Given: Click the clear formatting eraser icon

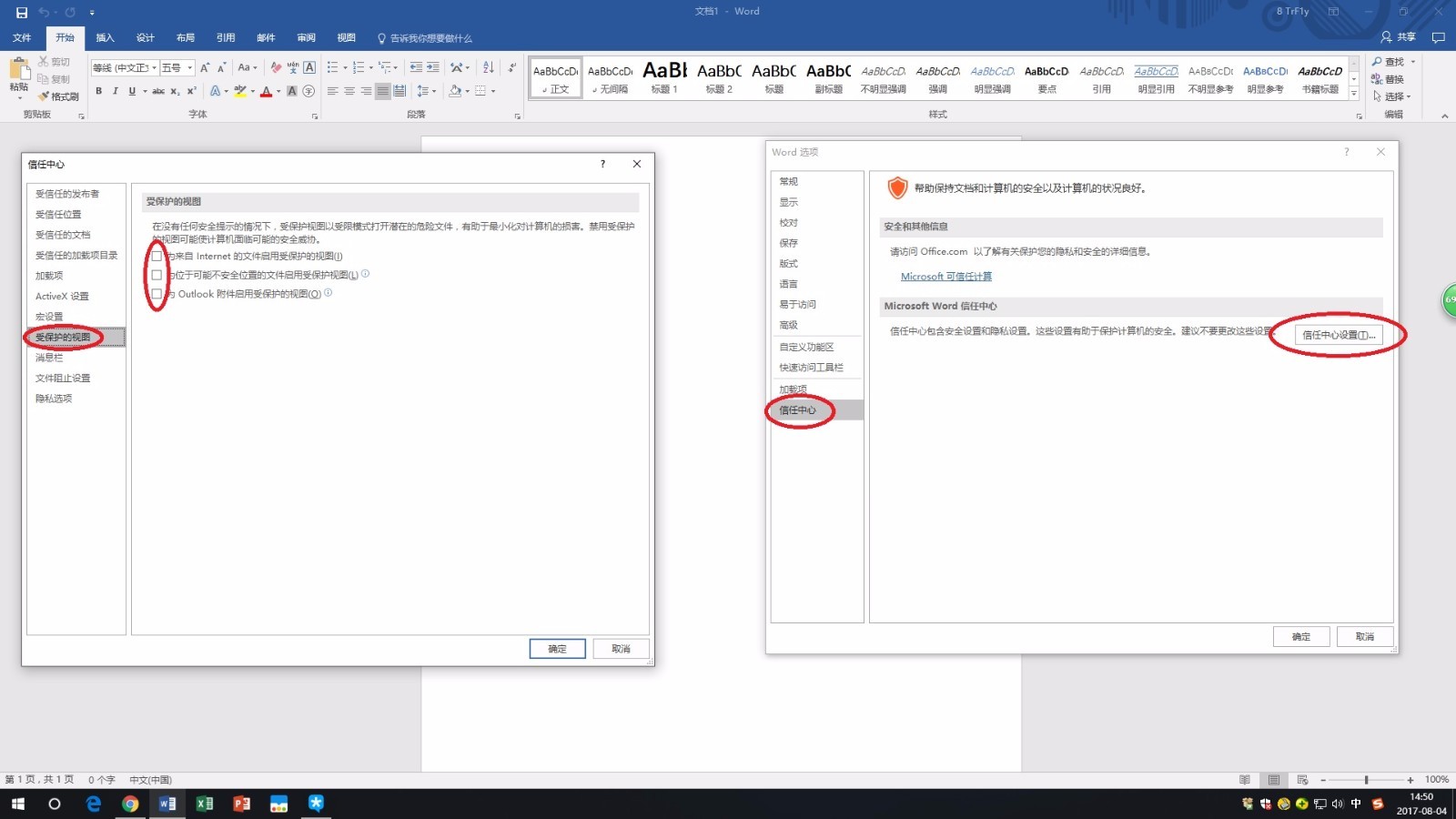Looking at the screenshot, I should coord(276,67).
